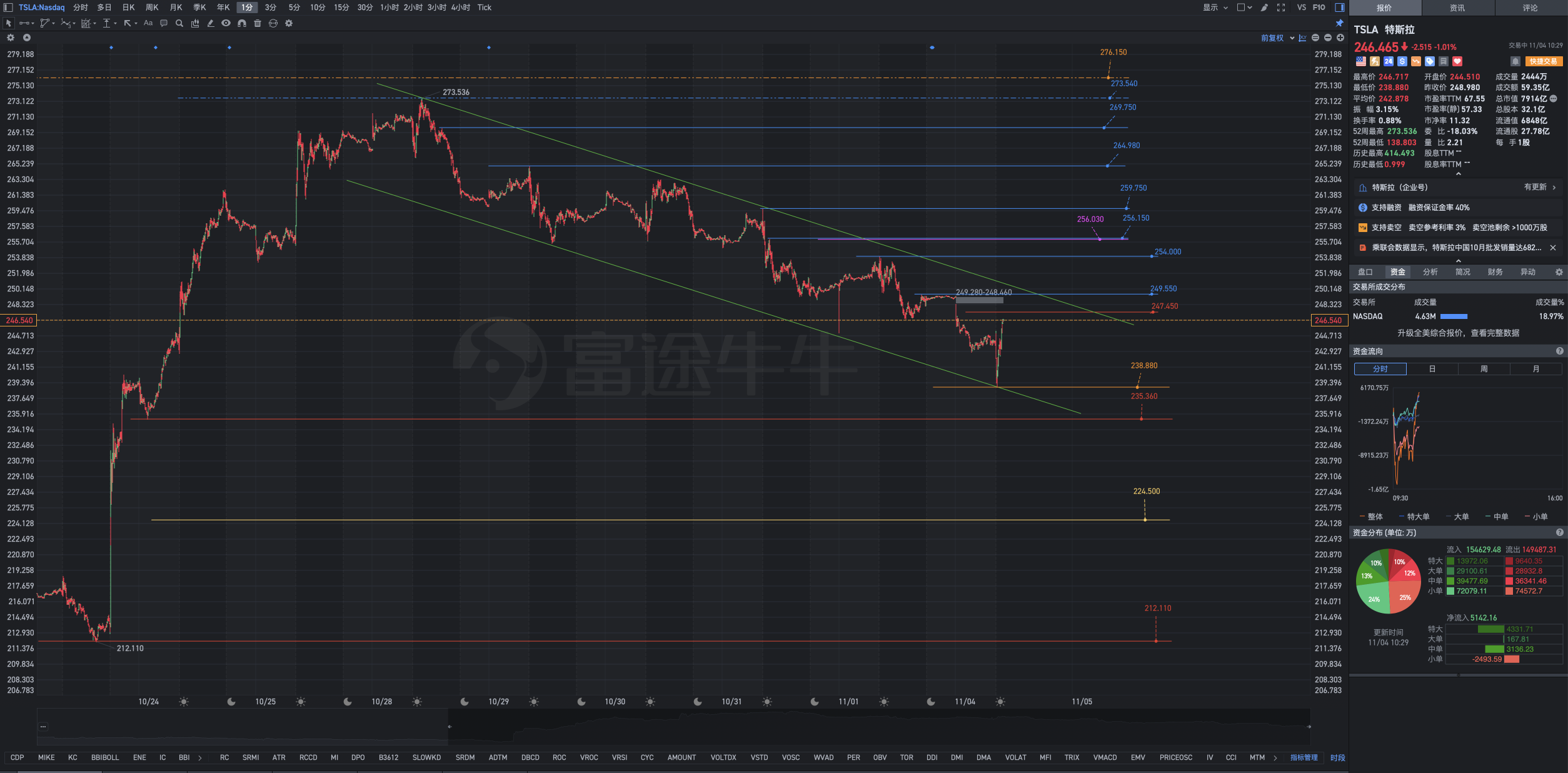Select the 1小时 hourly period
Image resolution: width=1568 pixels, height=773 pixels.
[x=389, y=8]
